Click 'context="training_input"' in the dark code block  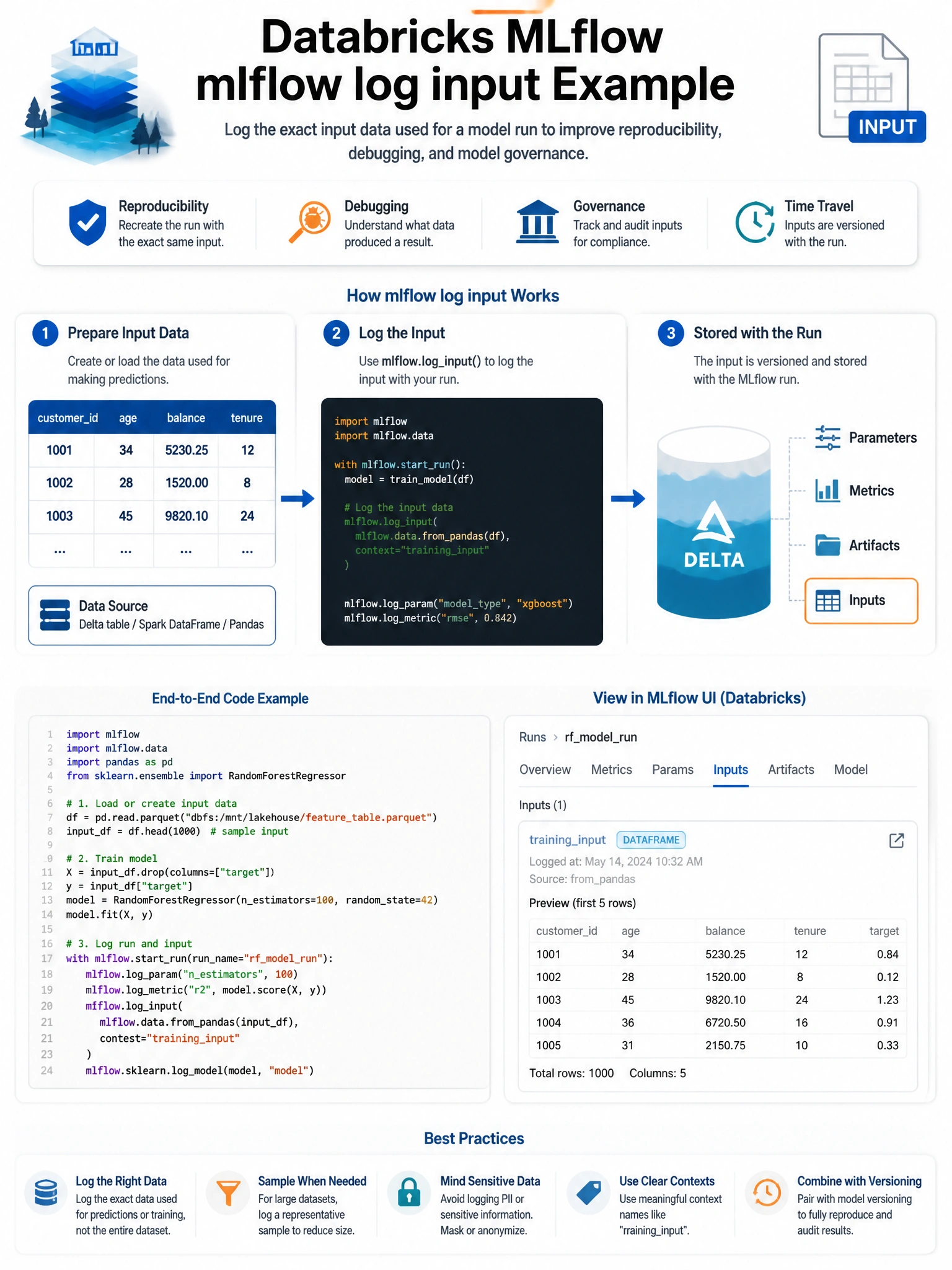point(422,551)
